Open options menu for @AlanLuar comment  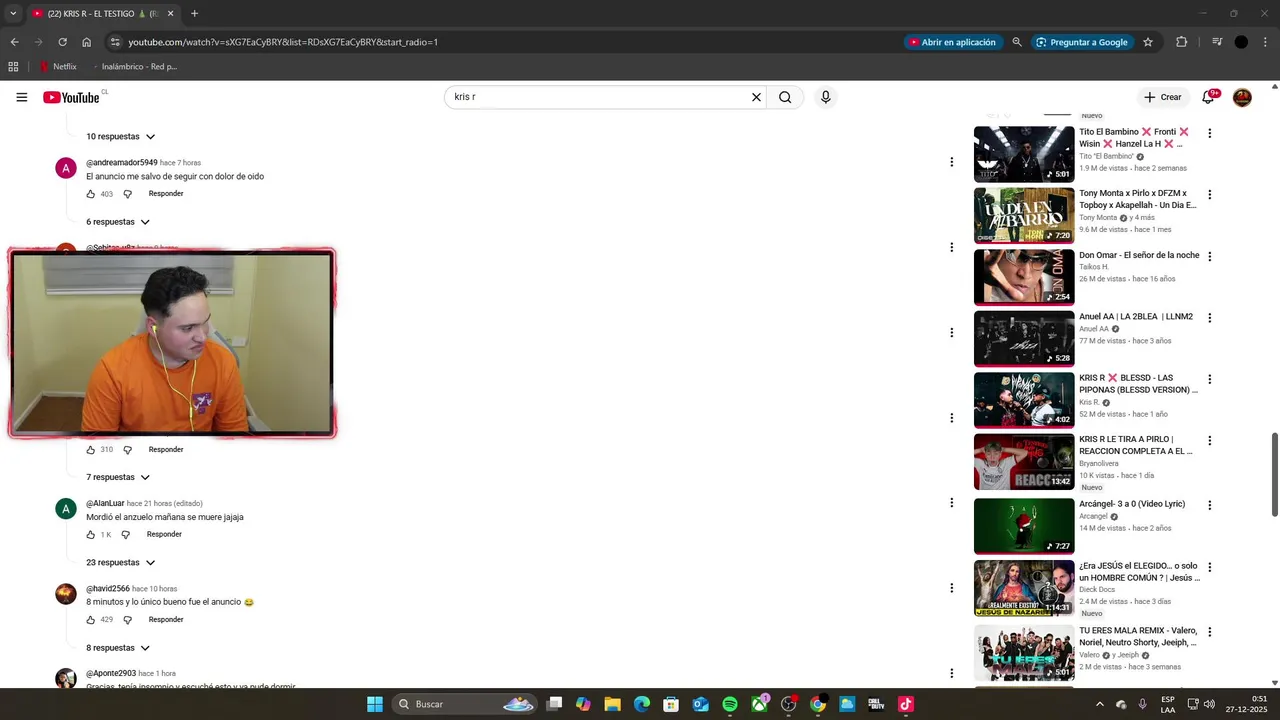(x=951, y=503)
